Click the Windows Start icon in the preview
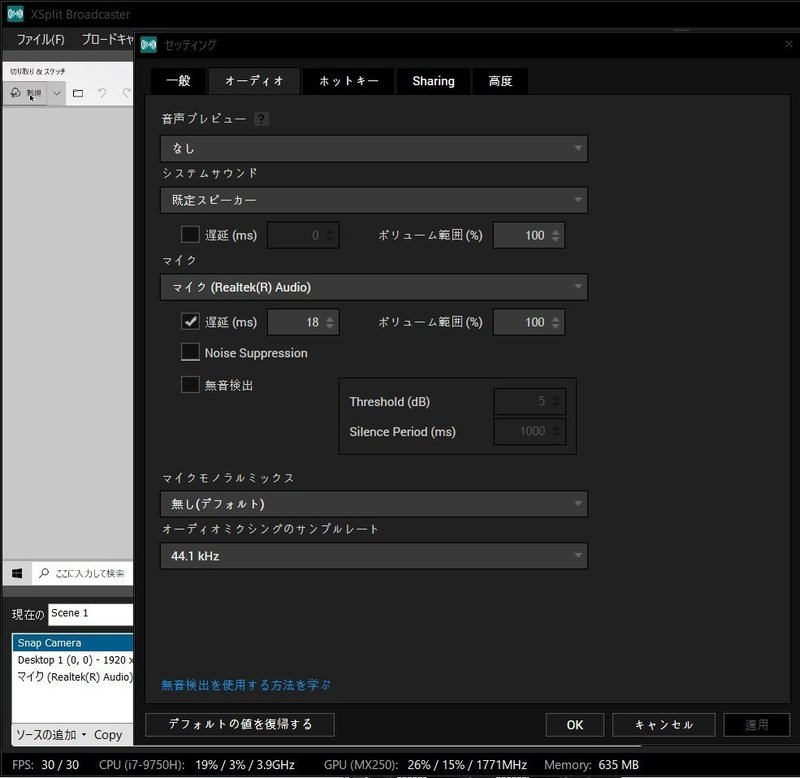This screenshot has width=800, height=778. [17, 573]
